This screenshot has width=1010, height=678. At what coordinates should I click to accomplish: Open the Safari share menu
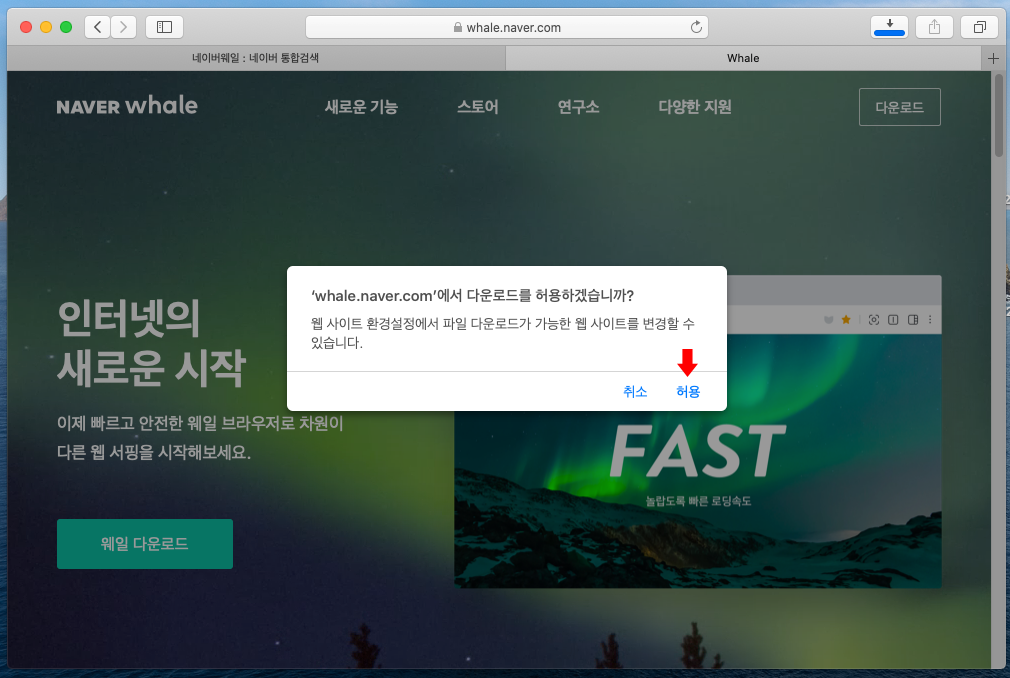[934, 27]
